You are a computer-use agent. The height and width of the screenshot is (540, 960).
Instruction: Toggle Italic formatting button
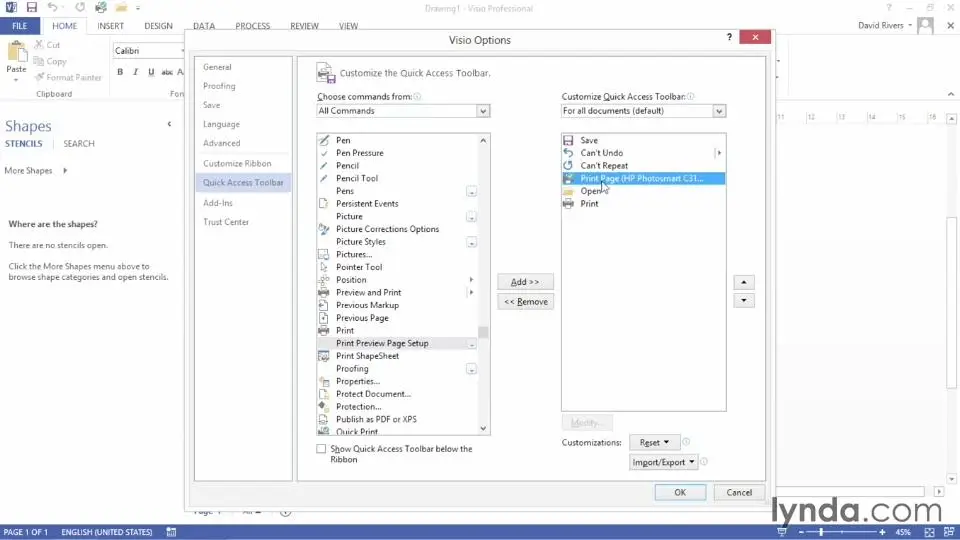click(135, 72)
